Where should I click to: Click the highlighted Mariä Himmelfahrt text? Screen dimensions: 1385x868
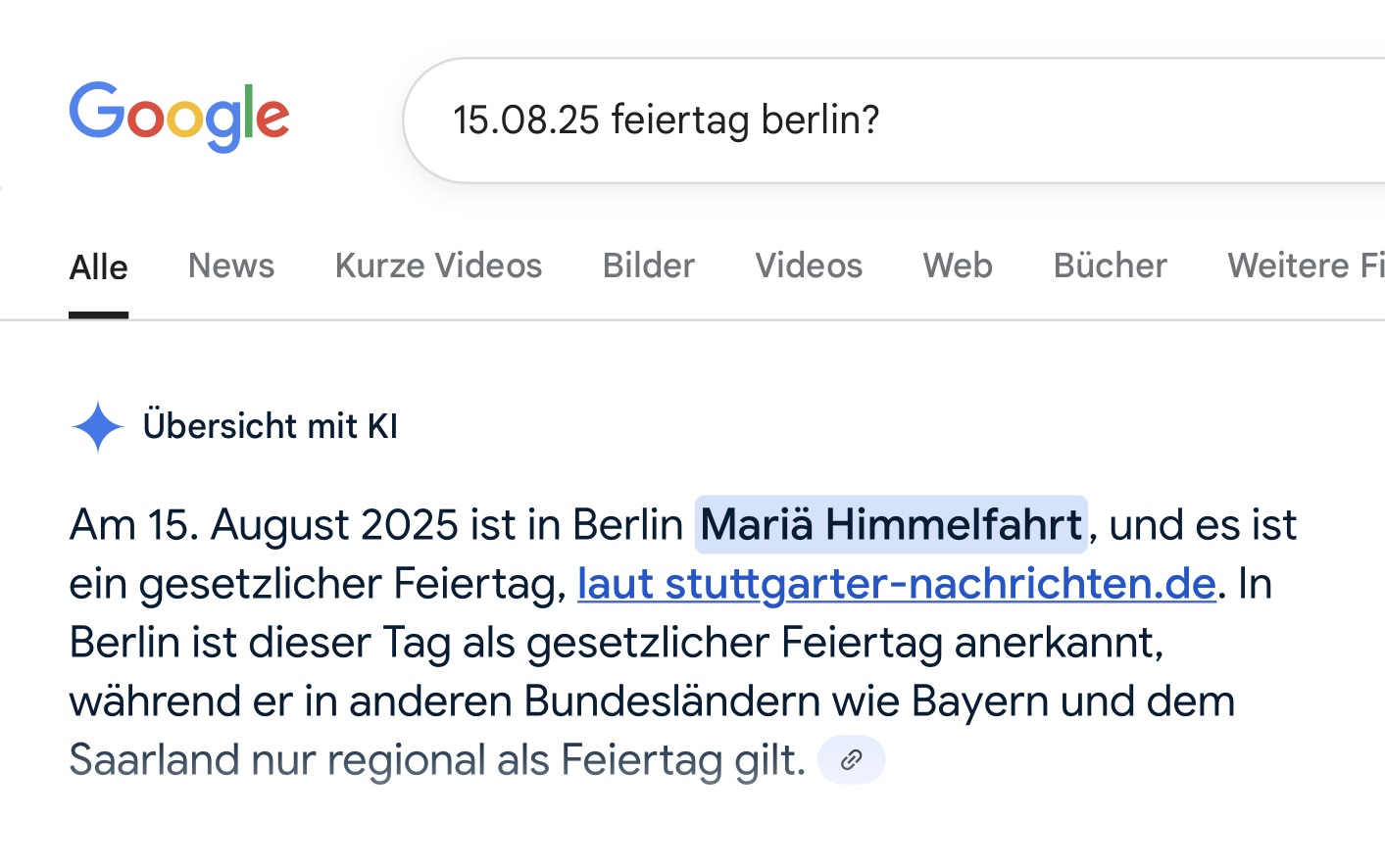(891, 525)
